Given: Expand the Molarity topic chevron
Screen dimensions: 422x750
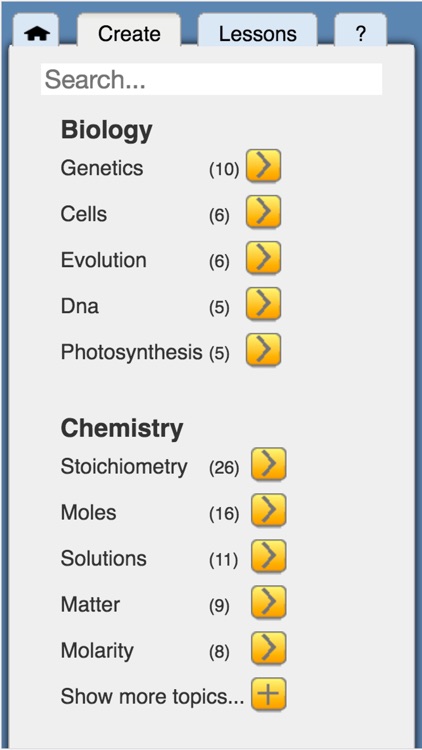Looking at the screenshot, I should point(269,649).
